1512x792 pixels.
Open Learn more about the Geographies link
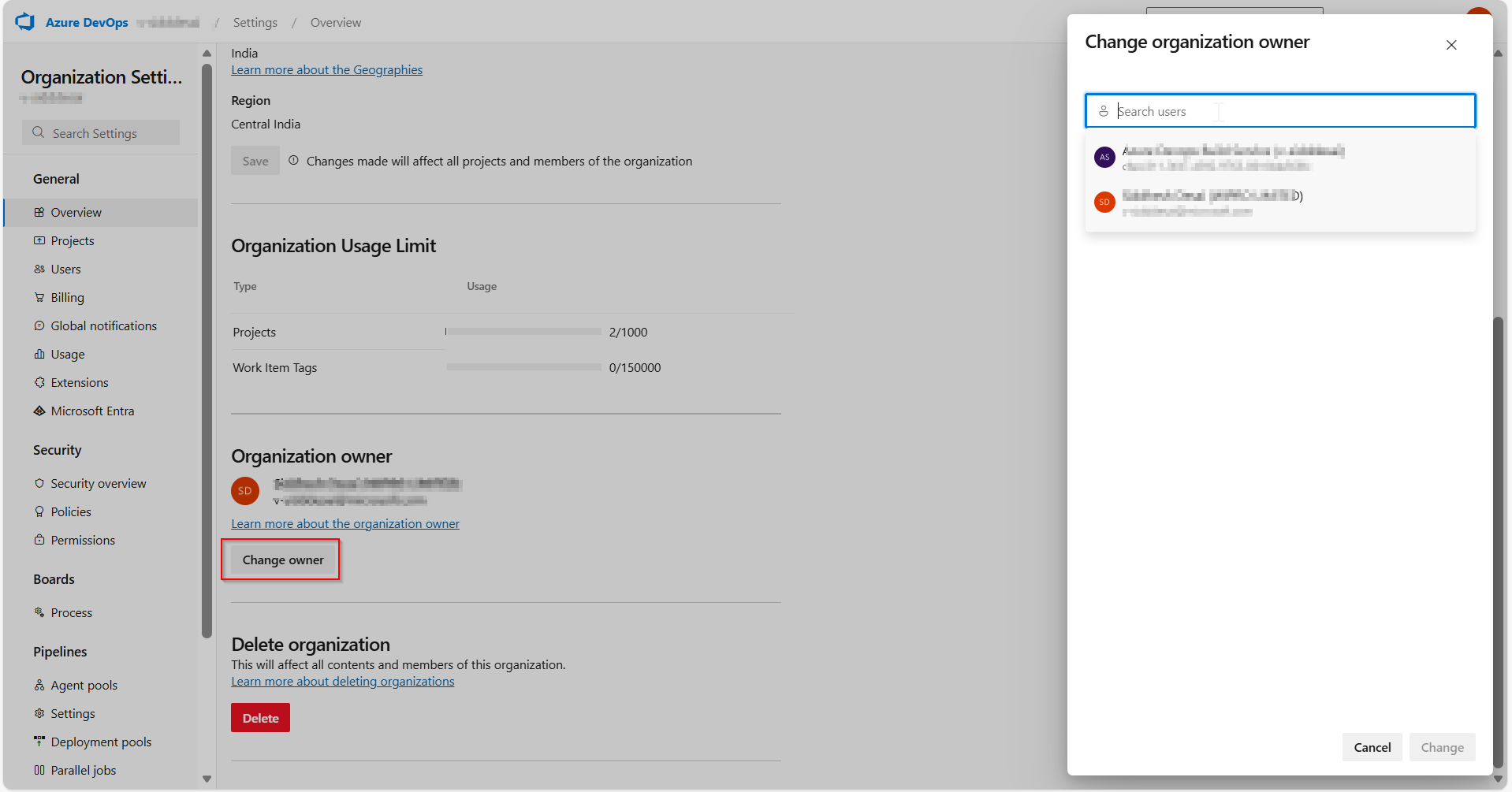click(x=326, y=70)
